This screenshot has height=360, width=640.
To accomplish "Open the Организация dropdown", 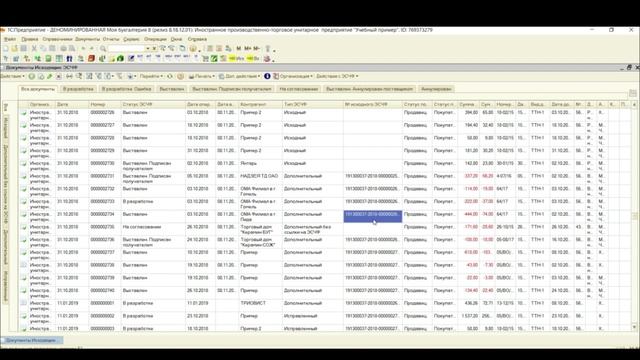I will (293, 76).
